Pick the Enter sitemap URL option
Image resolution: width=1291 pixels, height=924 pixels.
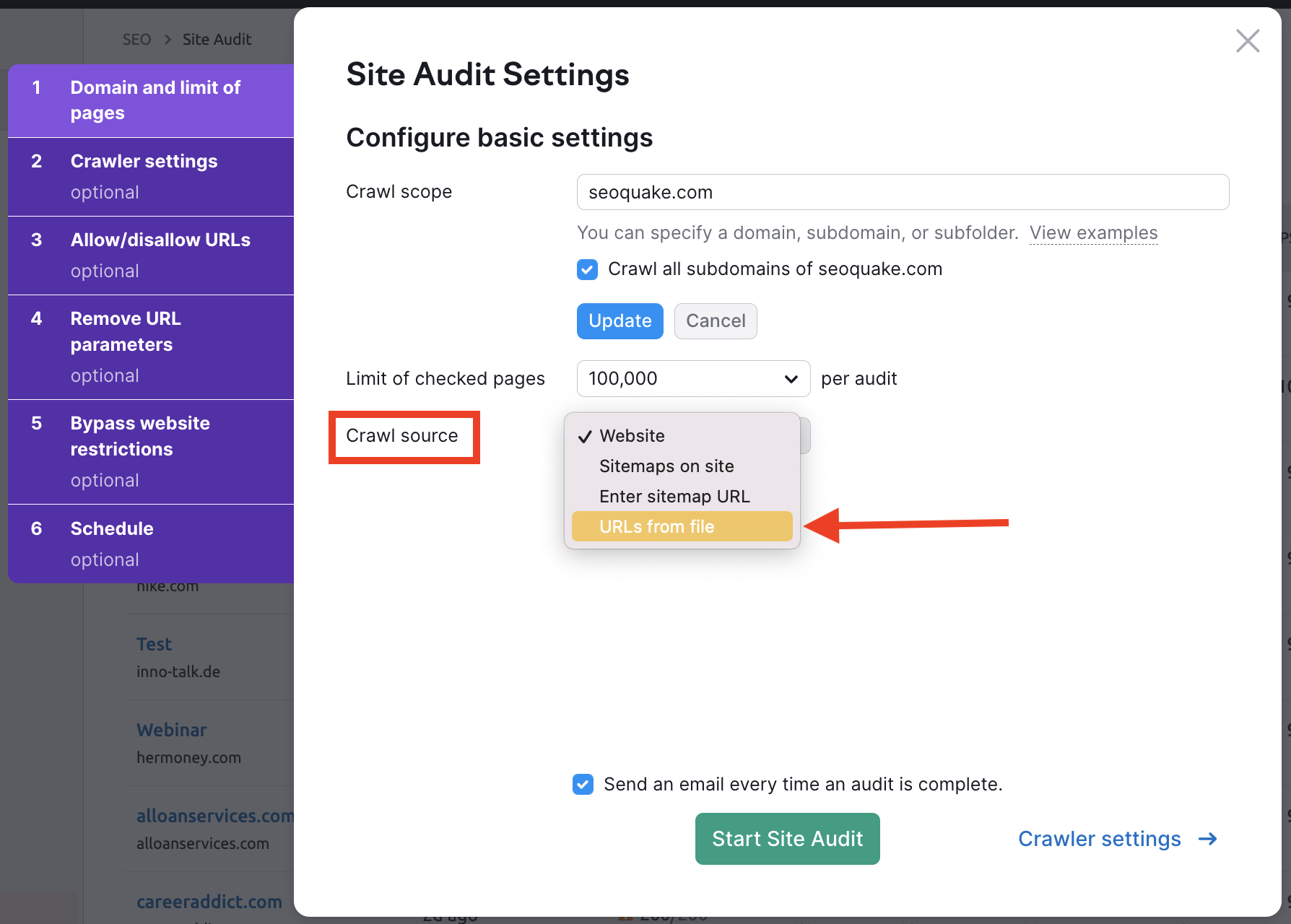coord(682,497)
